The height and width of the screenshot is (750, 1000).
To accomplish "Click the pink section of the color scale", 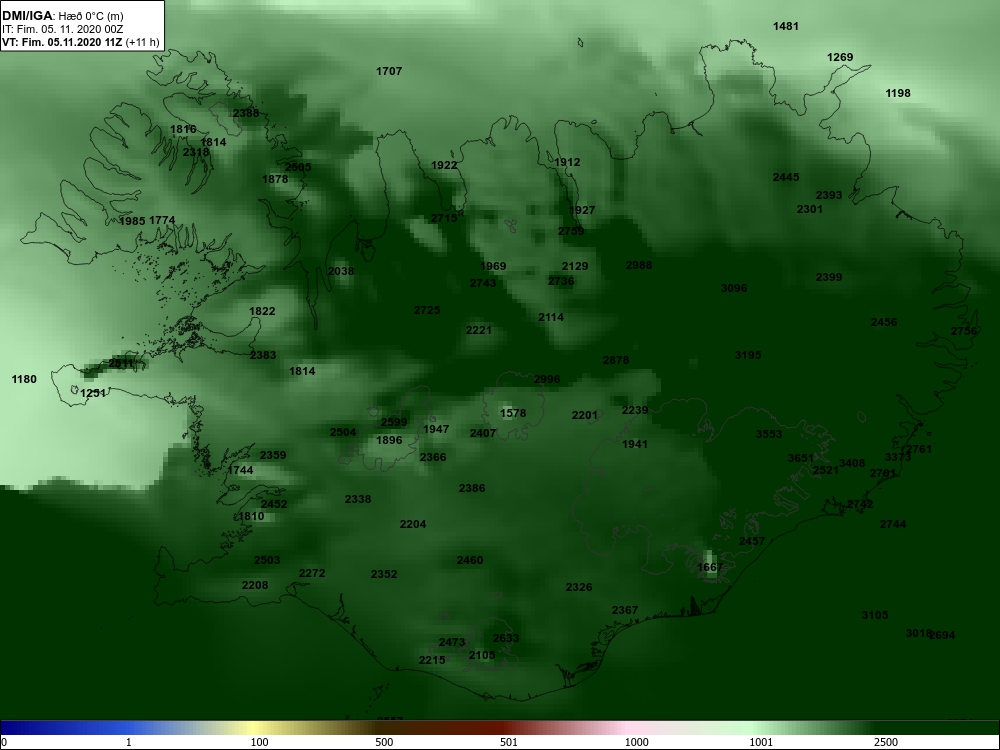I will tap(628, 728).
